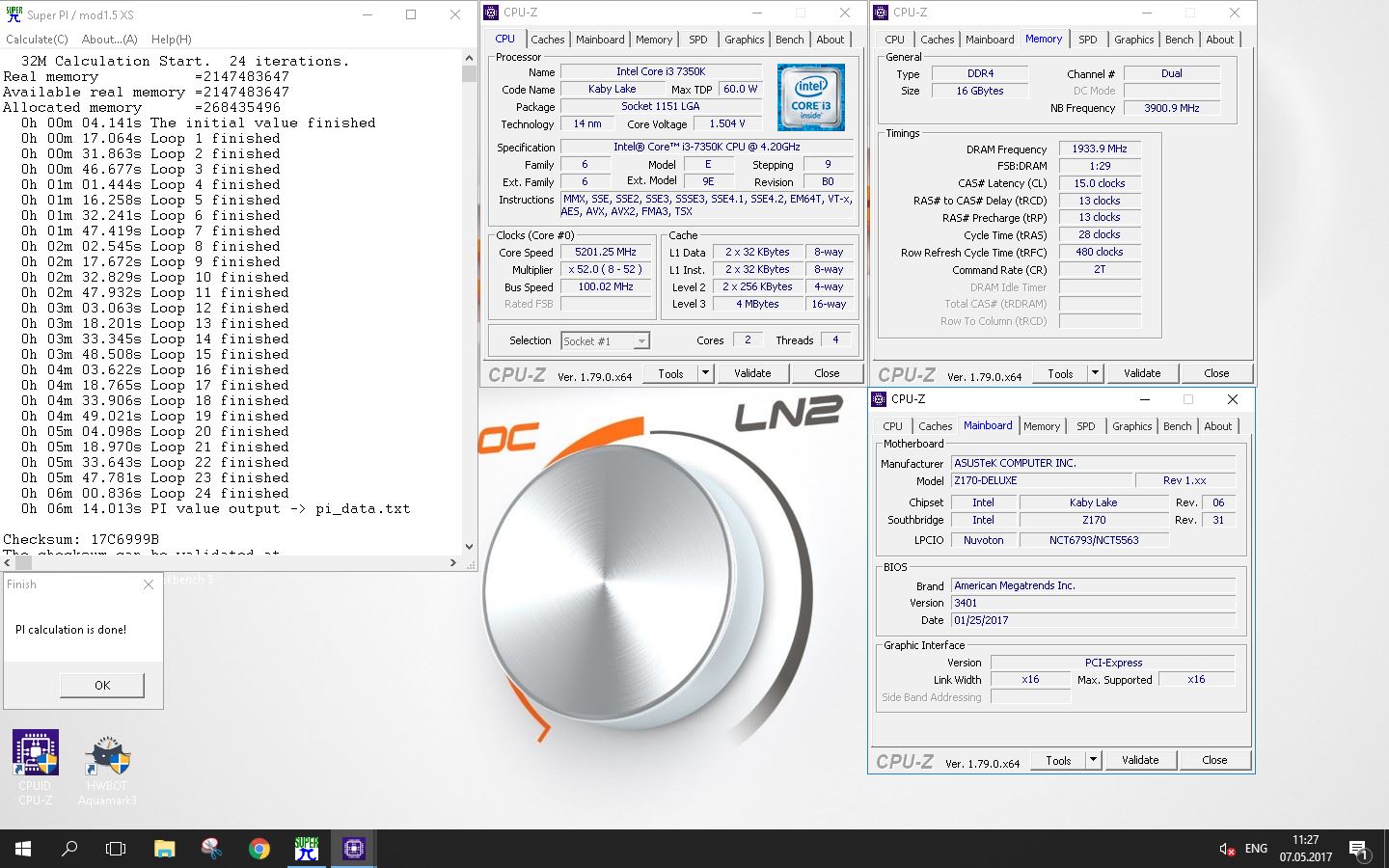Open the ENG language indicator
The width and height of the screenshot is (1389, 868).
[x=1256, y=849]
